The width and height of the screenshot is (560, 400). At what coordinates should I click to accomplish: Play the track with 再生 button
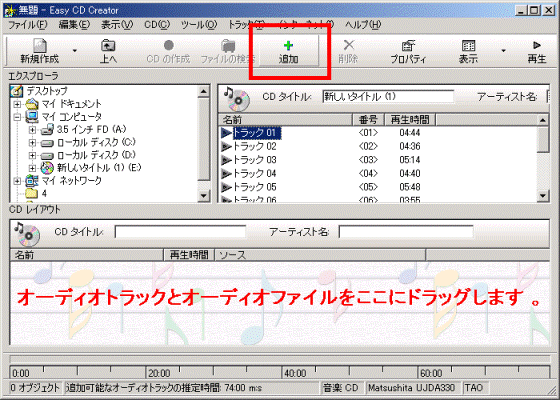[x=537, y=51]
